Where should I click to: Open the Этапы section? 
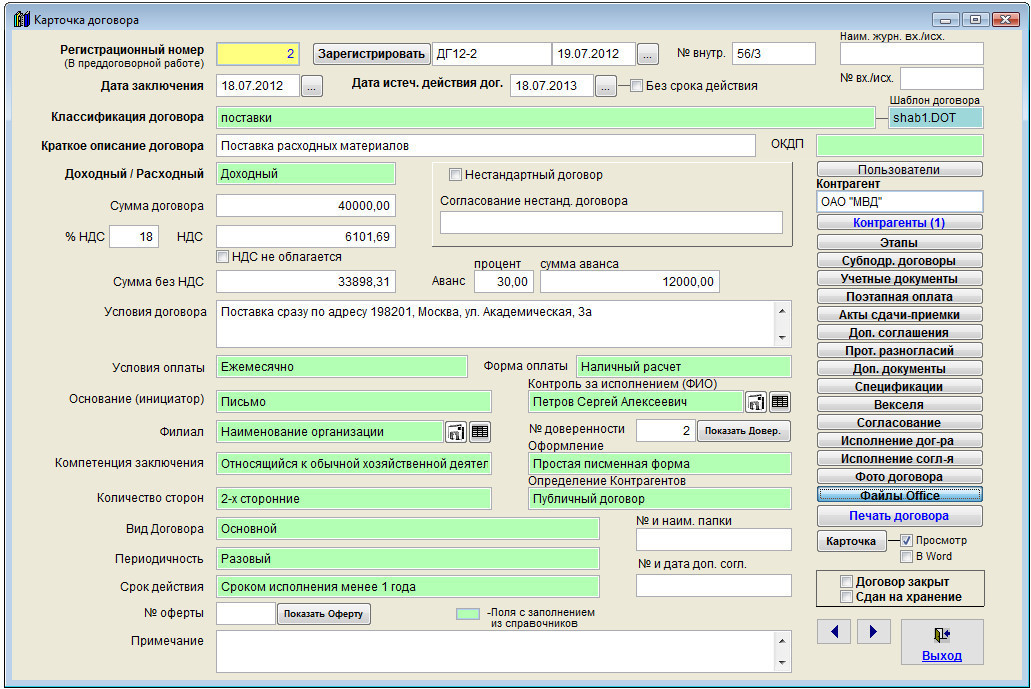(899, 242)
